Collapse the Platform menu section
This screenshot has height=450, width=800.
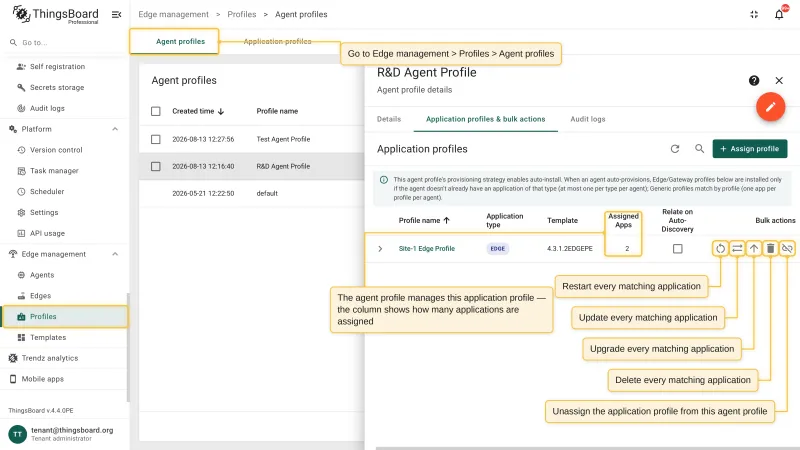tap(115, 129)
